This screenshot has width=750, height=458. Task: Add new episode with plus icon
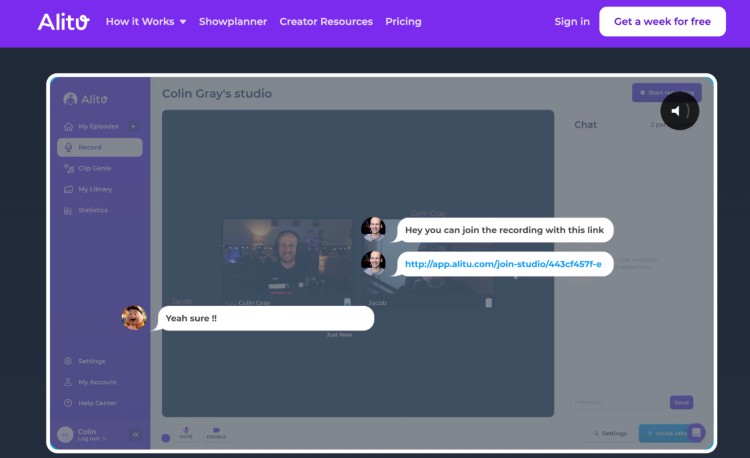click(x=133, y=126)
